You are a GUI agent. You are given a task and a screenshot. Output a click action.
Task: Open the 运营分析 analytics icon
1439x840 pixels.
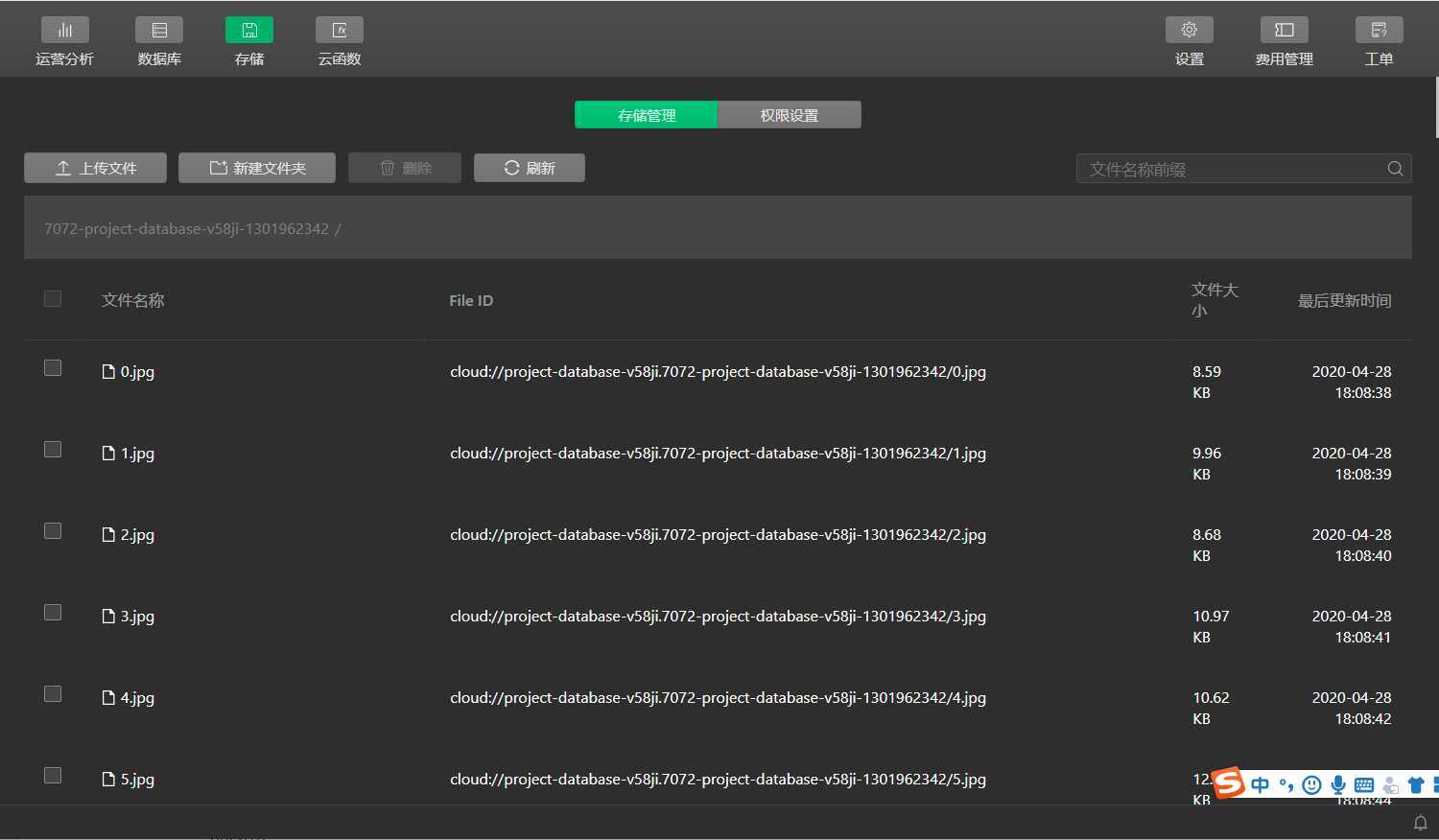pyautogui.click(x=65, y=30)
